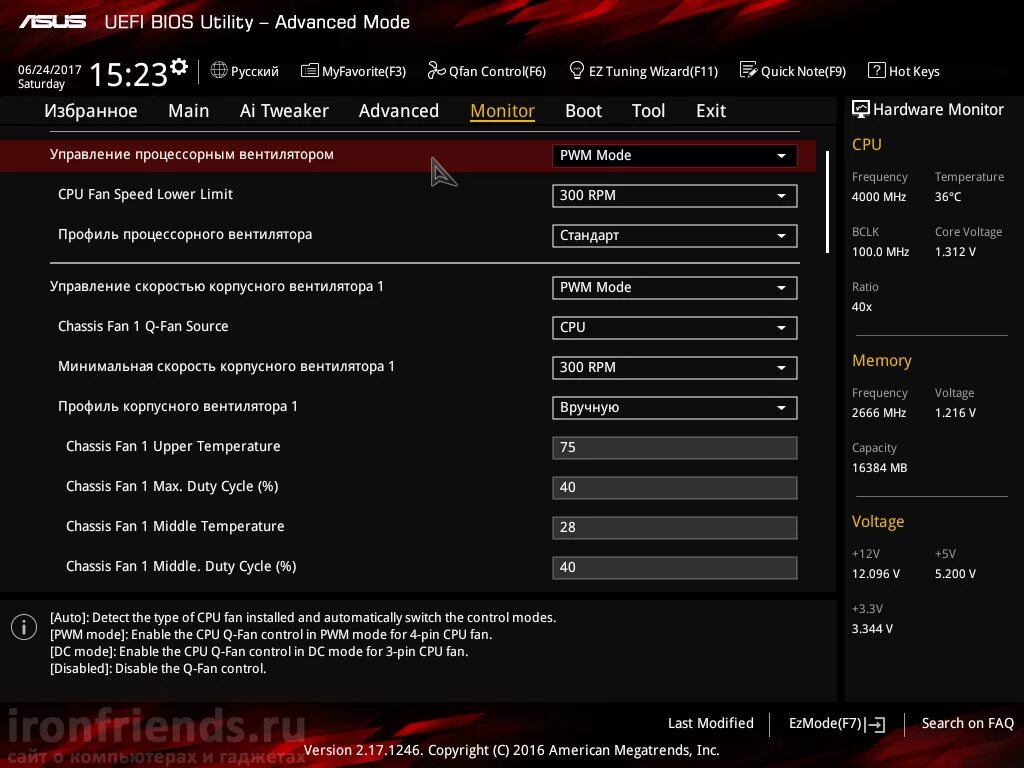Click the EZ Tuning Wizard bulb icon

click(x=577, y=70)
